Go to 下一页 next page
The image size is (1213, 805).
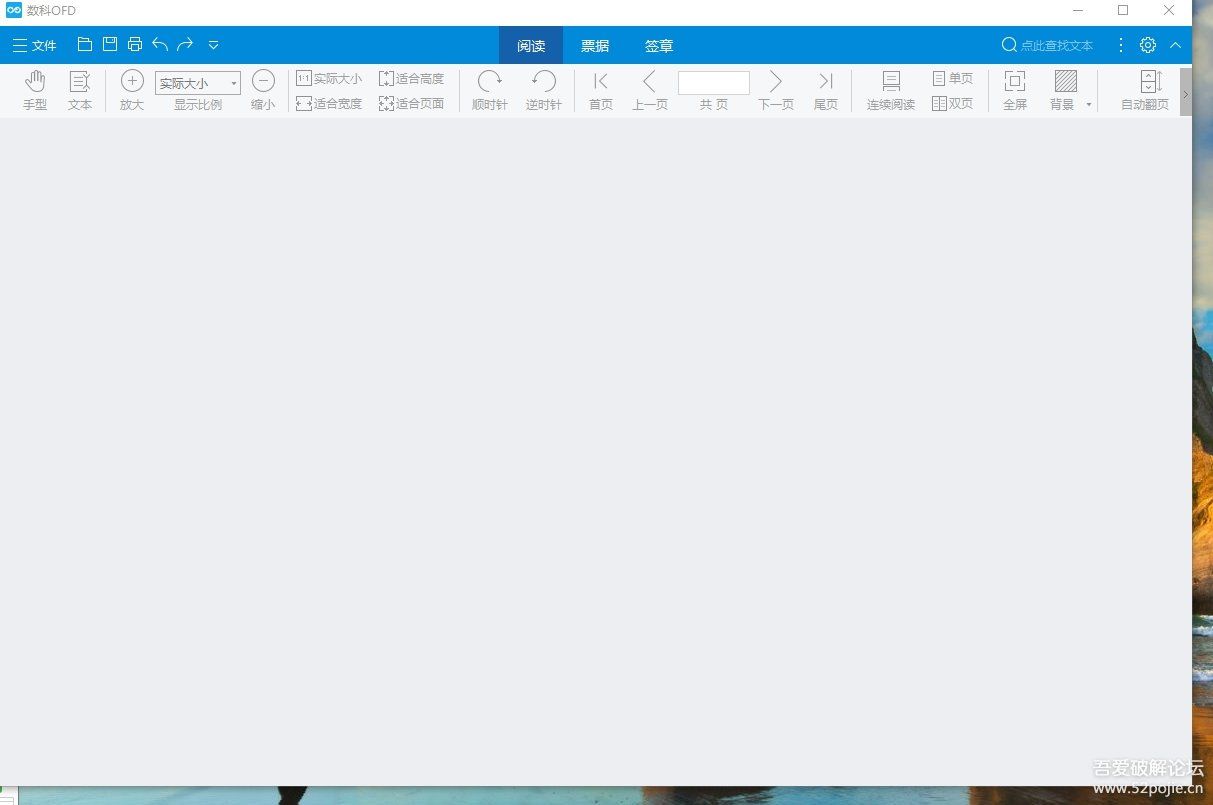tap(776, 90)
